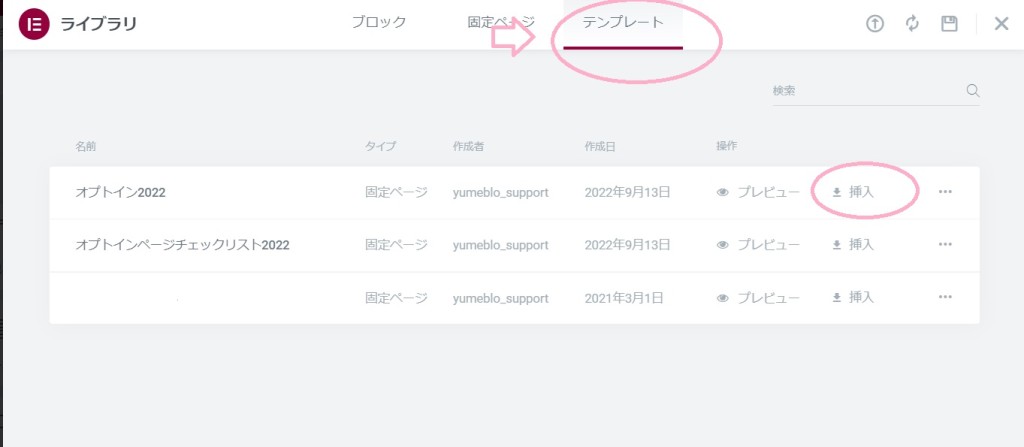Screen dimensions: 1024x447
Task: Close the library with X icon
Action: pos(1001,24)
